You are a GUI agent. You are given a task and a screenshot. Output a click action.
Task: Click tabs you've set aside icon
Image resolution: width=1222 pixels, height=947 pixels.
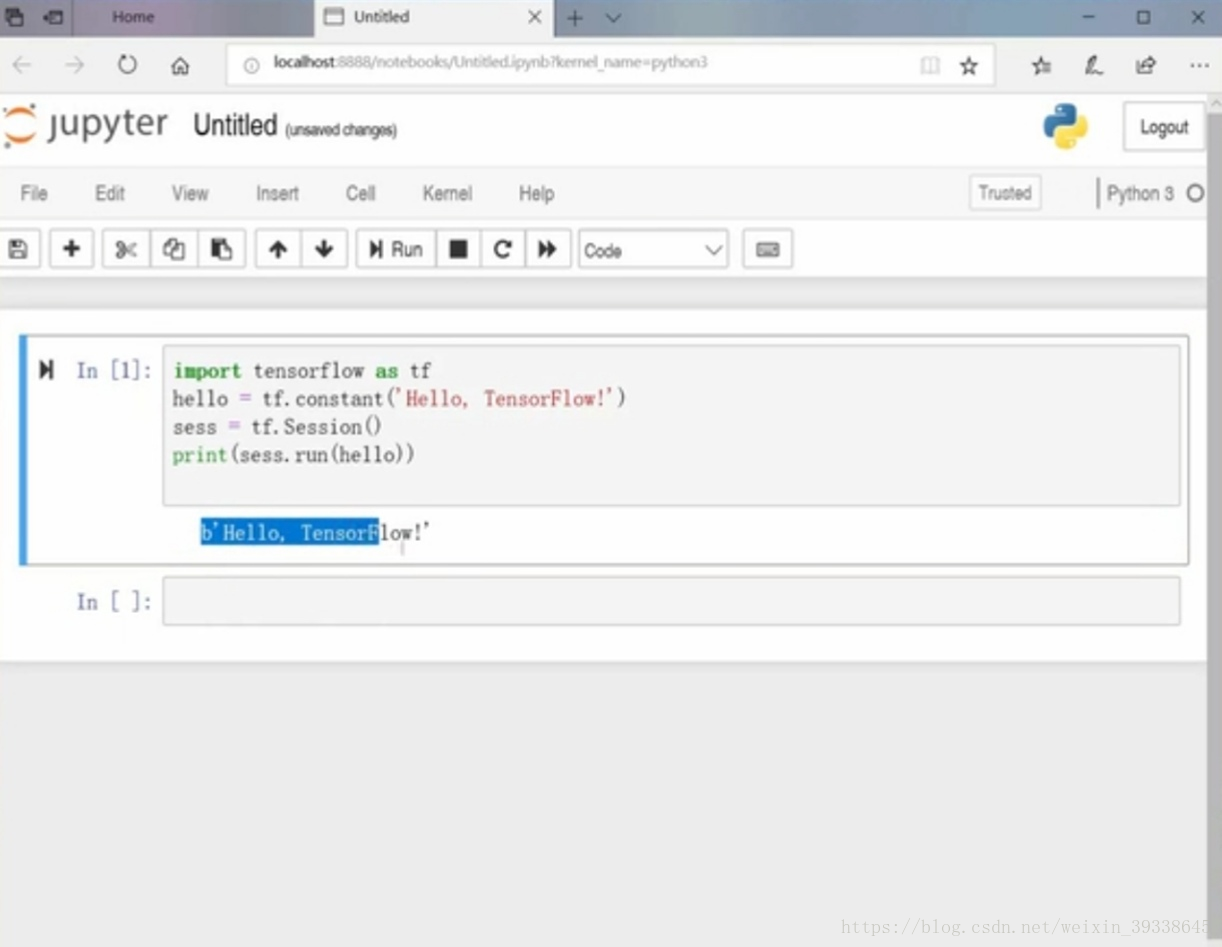(x=14, y=17)
